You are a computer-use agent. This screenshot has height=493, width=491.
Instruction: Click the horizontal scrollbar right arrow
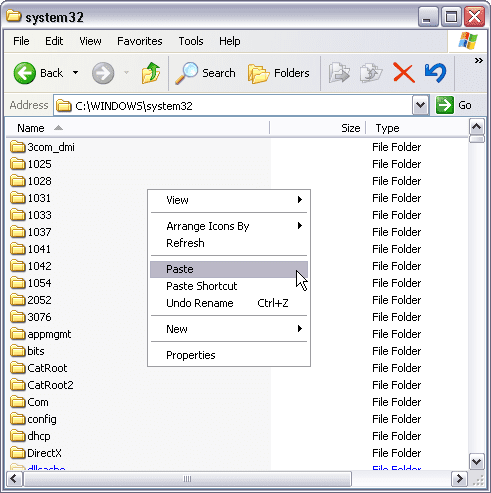(459, 479)
